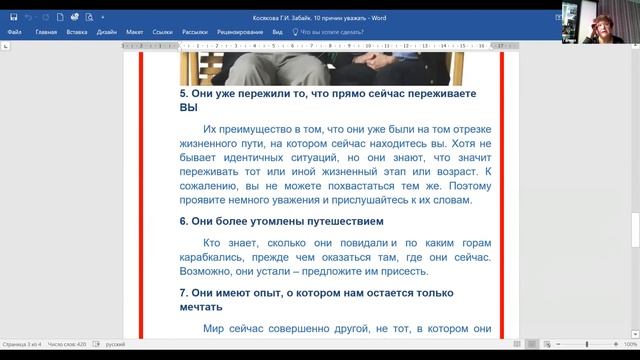The image size is (640, 360).
Task: Click paragraph starting 'Их преимущество в том'
Action: point(336,164)
